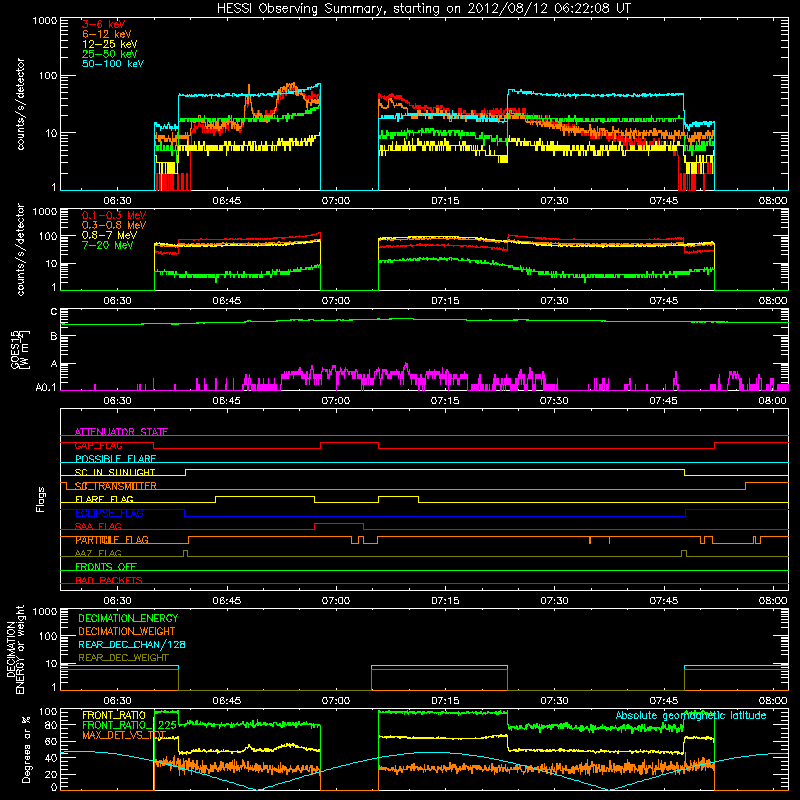
Task: Click the Degrees or % axis title
Action: 26,750
